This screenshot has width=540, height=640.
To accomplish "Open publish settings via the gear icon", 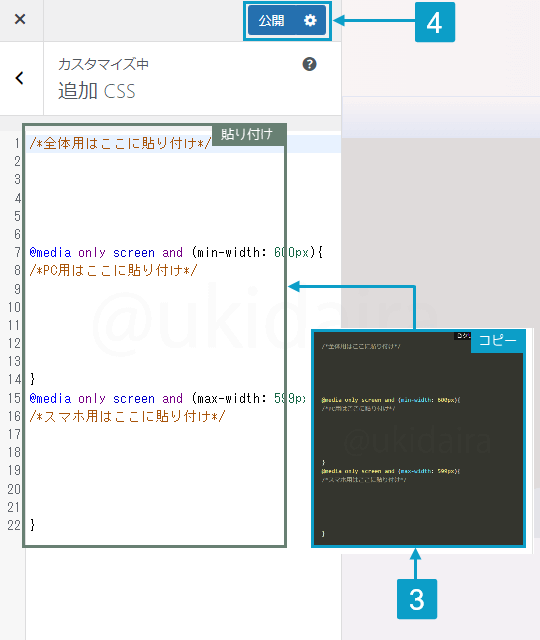I will pos(310,20).
